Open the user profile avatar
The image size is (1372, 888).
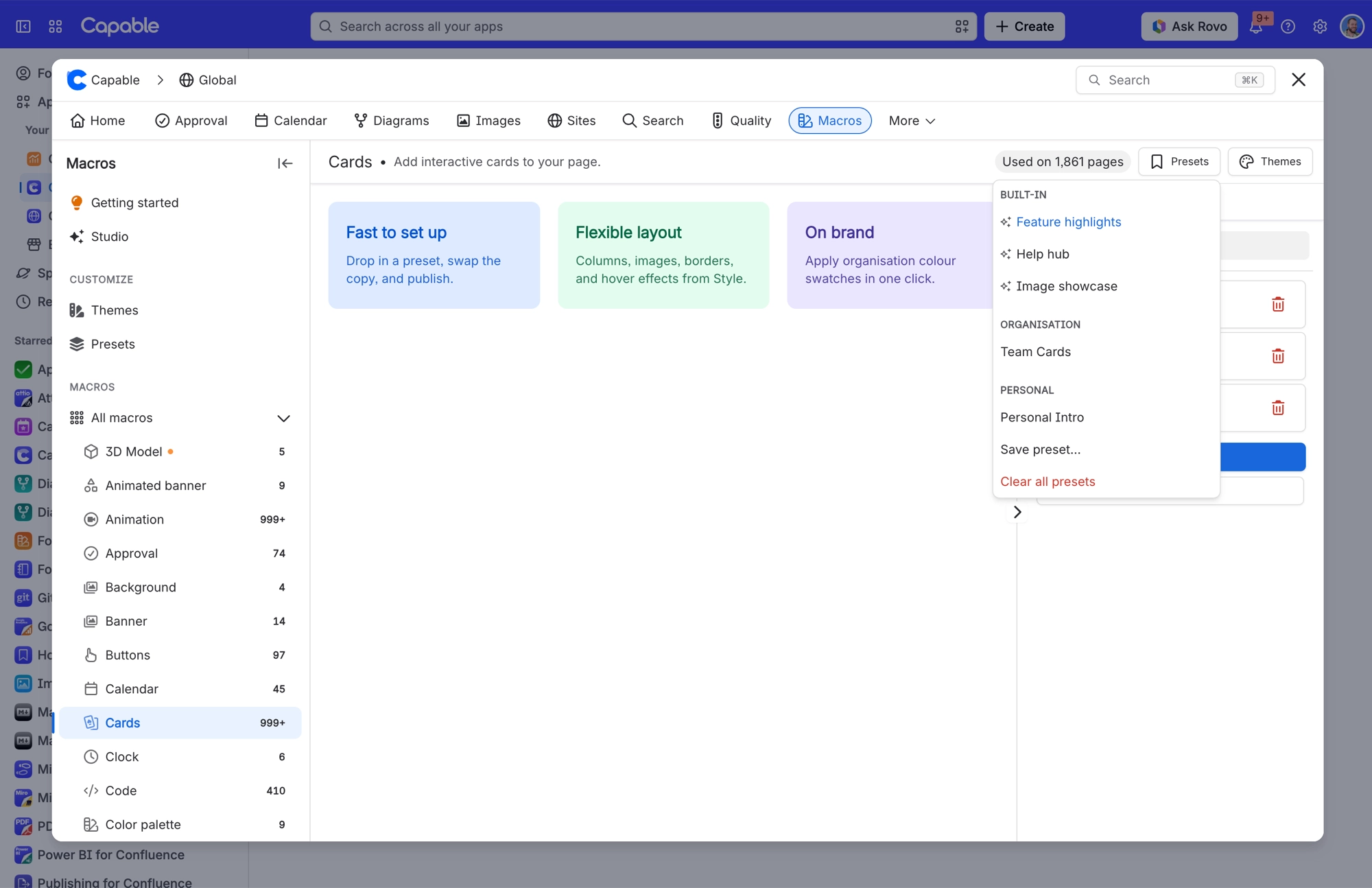click(1352, 26)
